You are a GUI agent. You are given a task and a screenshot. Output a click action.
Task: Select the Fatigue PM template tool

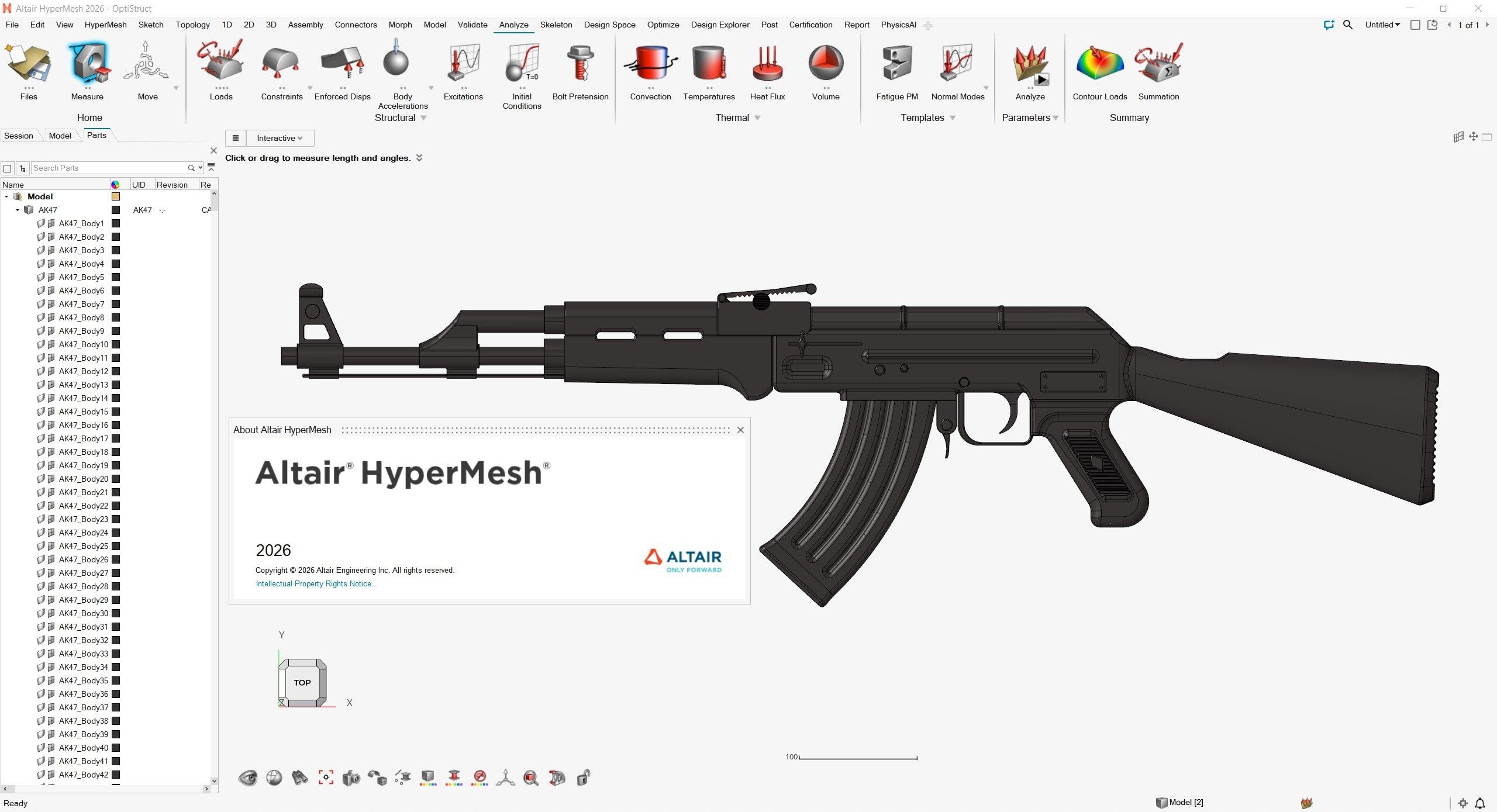coord(896,70)
